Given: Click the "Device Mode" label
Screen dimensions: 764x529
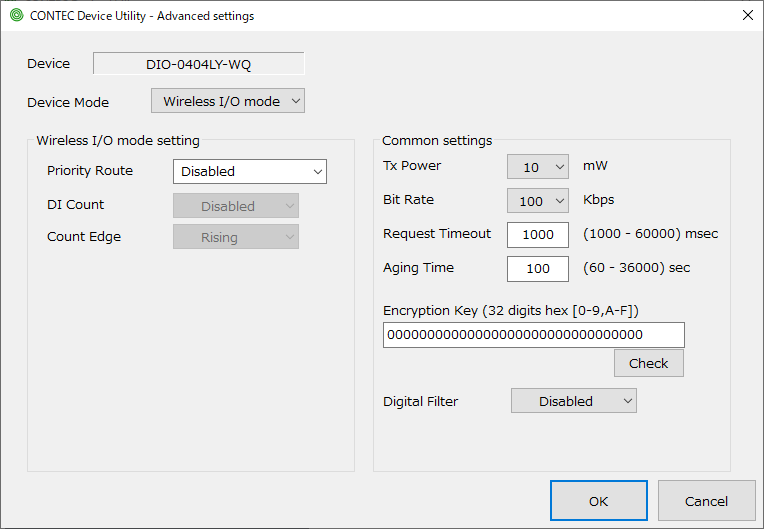Looking at the screenshot, I should point(68,102).
